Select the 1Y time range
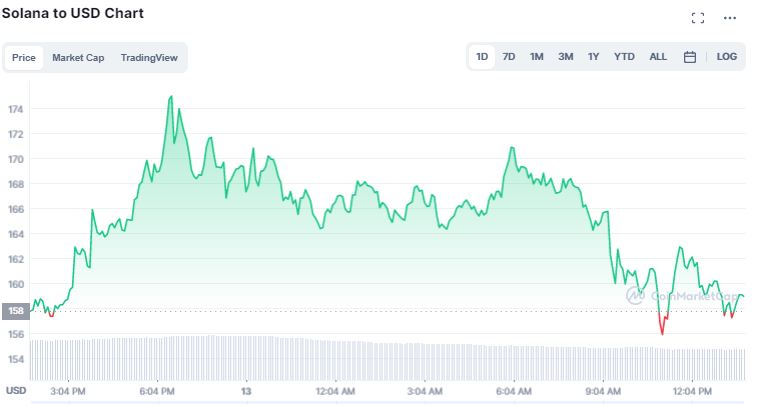761x404 pixels. pos(593,57)
